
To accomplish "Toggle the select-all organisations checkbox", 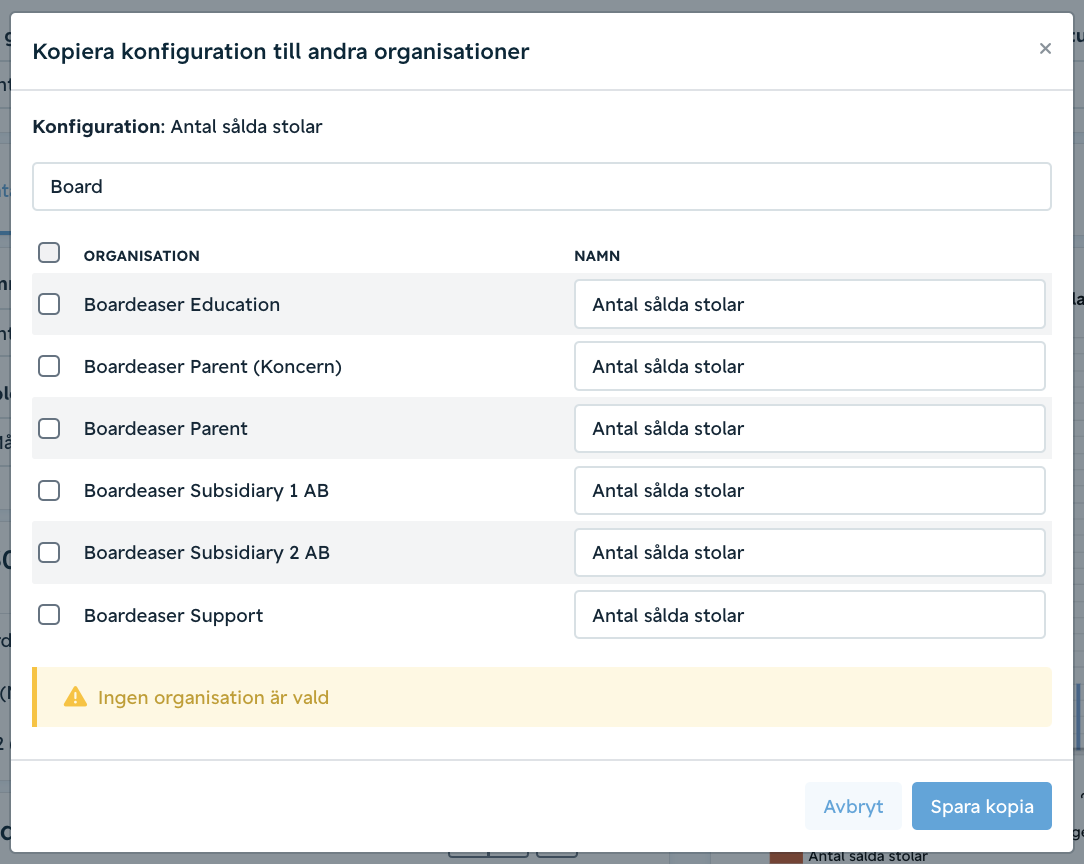I will [49, 253].
